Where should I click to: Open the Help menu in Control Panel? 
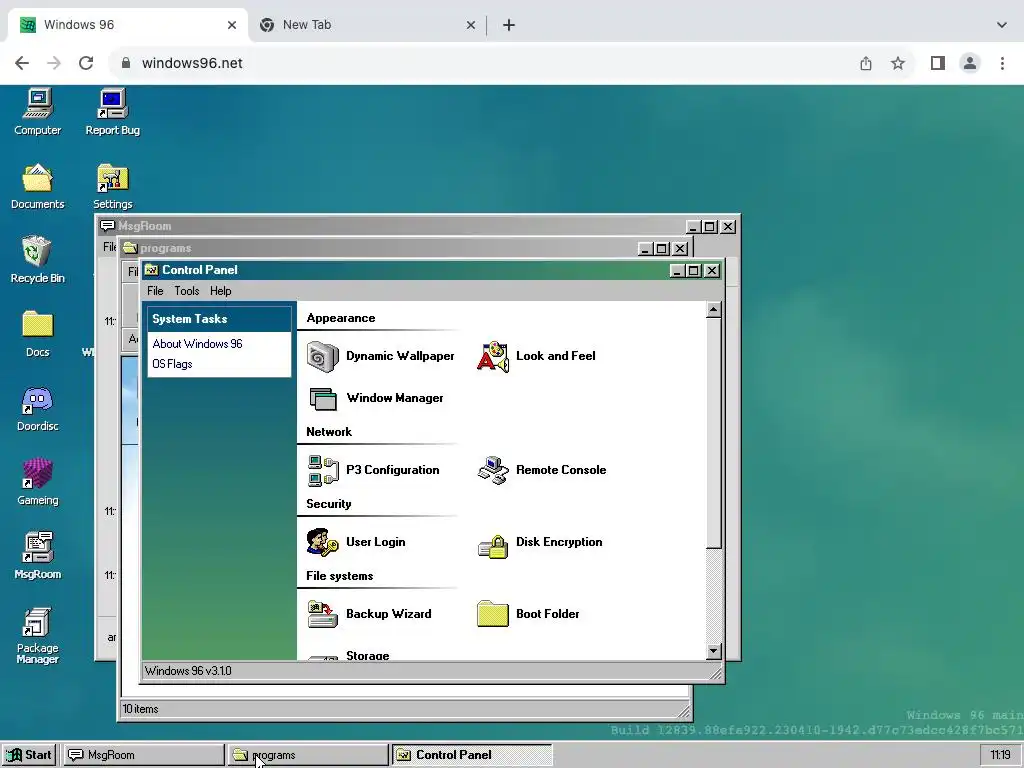(x=221, y=291)
